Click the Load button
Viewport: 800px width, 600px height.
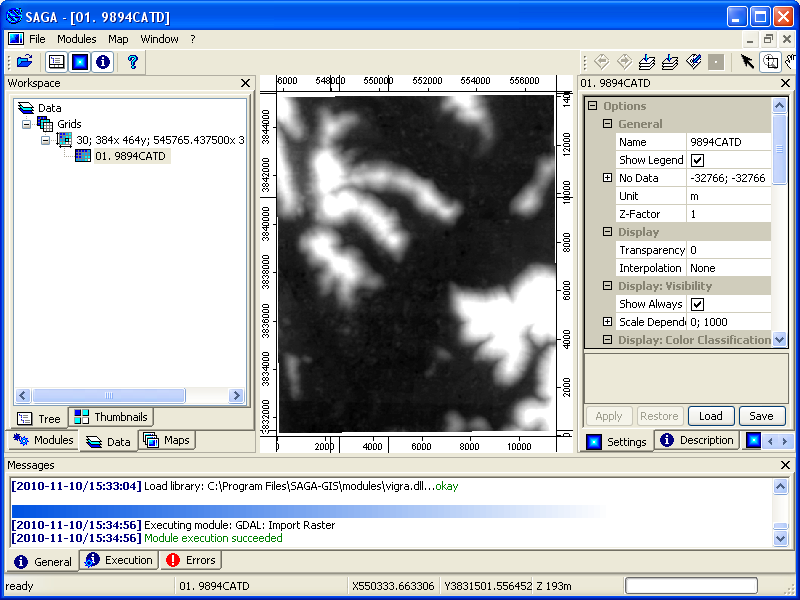point(711,416)
